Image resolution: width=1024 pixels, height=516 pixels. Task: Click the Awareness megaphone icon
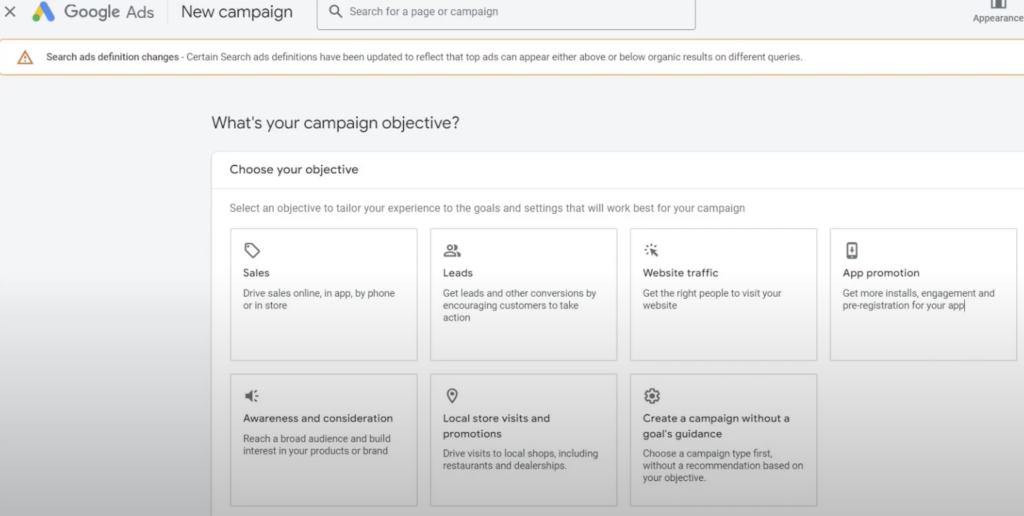(252, 396)
